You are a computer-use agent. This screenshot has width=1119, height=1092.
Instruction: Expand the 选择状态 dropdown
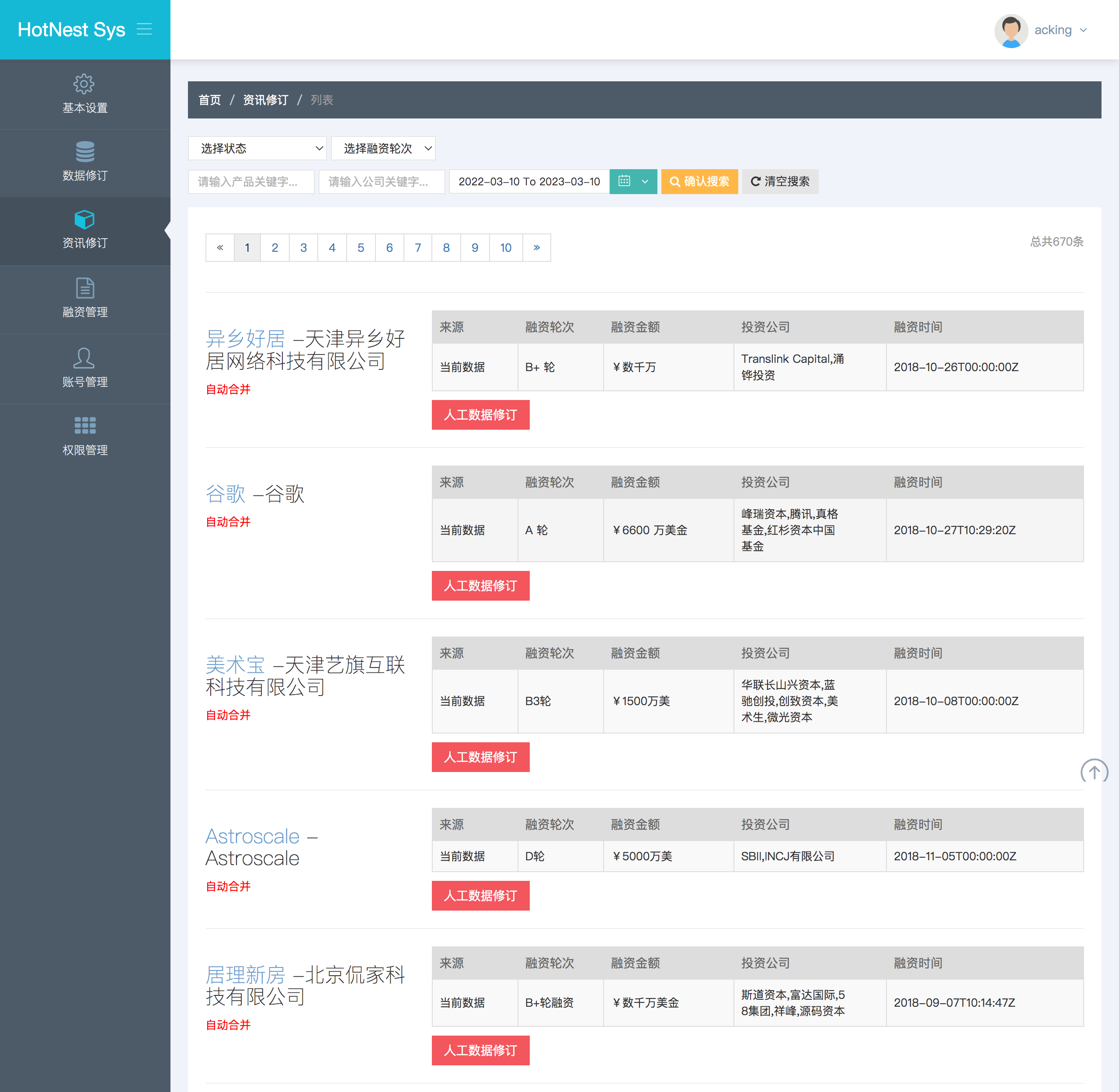(x=257, y=149)
